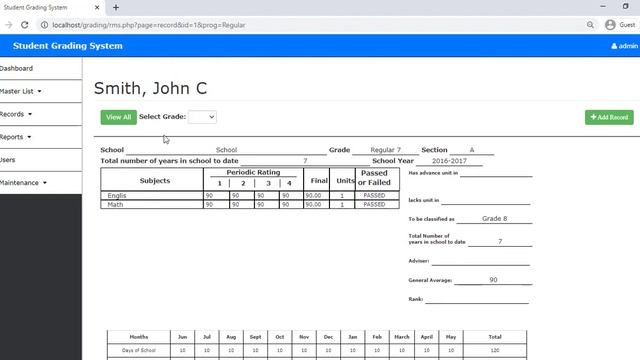The height and width of the screenshot is (360, 640).
Task: Click the Add Record button
Action: tap(609, 117)
